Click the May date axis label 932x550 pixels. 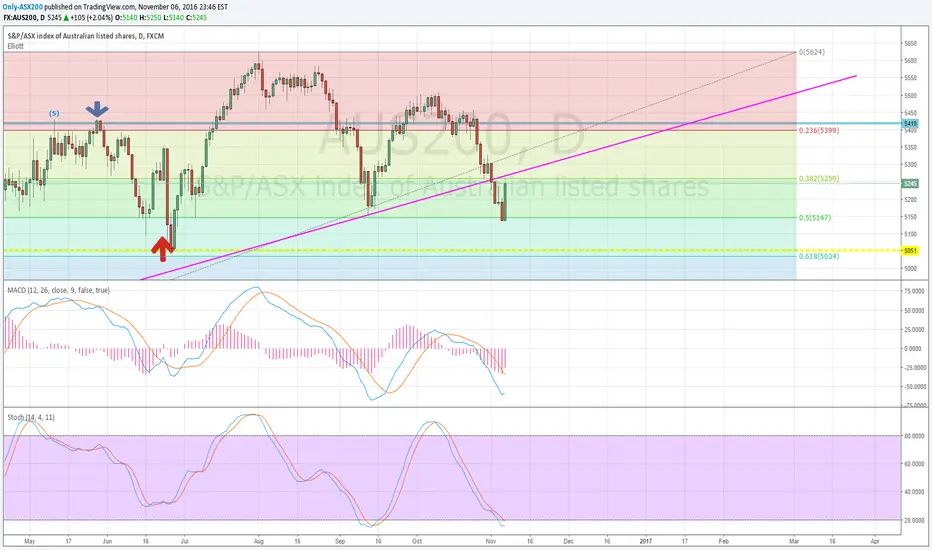(30, 541)
